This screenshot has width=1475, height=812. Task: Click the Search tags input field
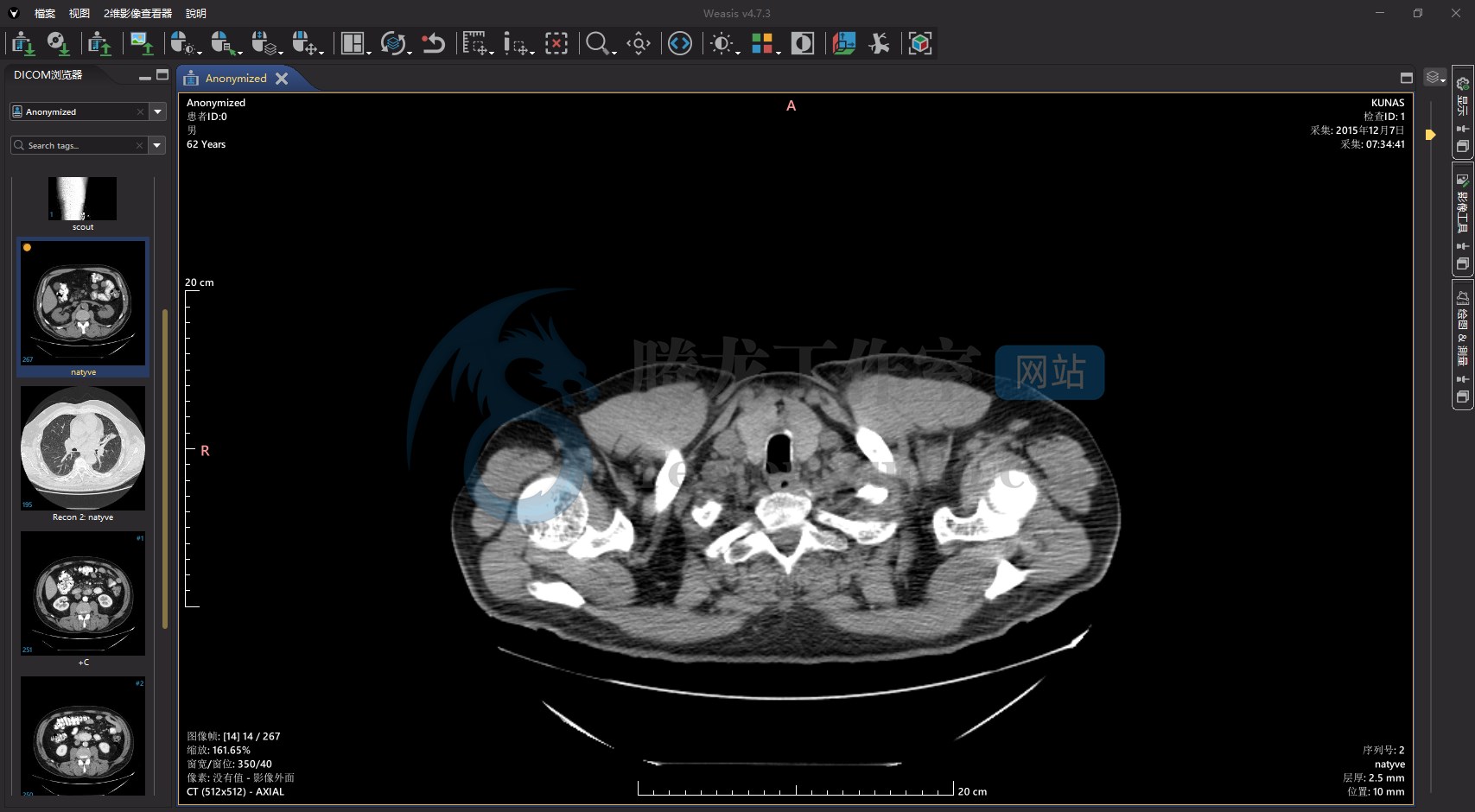[79, 145]
